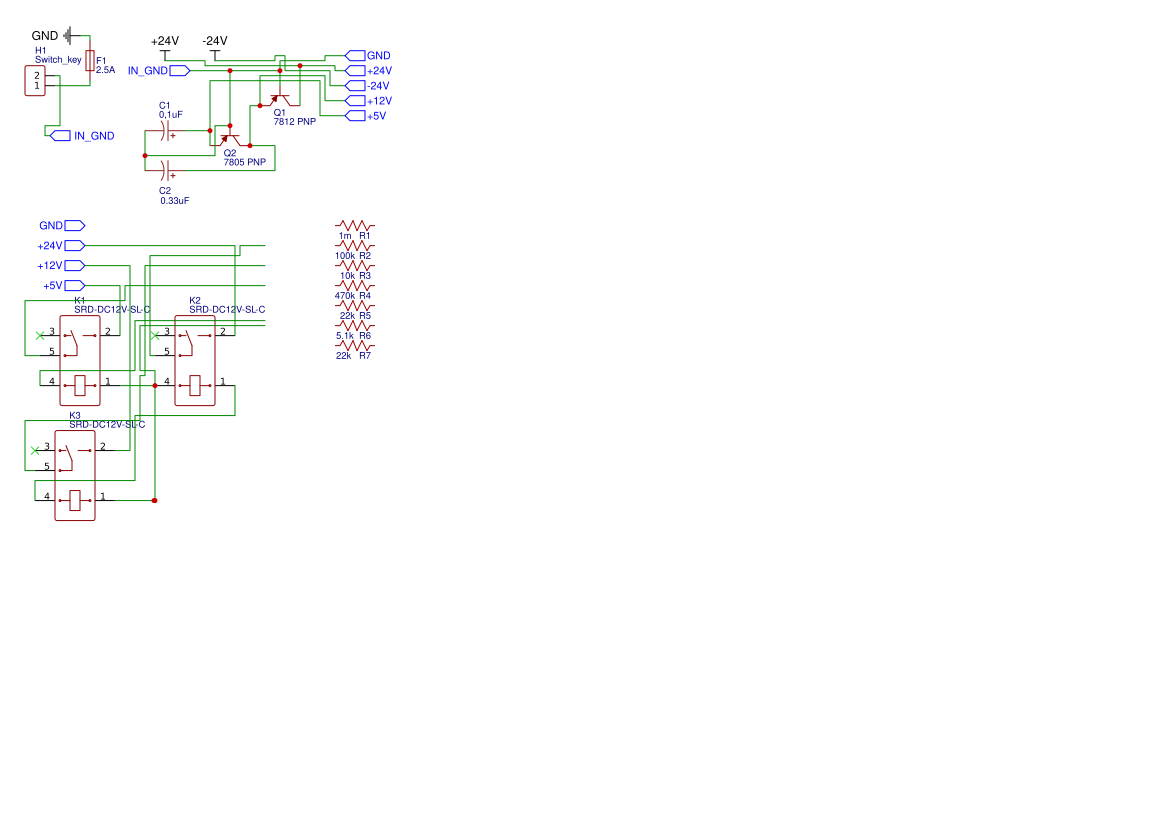Click the GND input label above relay section
Image resolution: width=1169 pixels, height=827 pixels.
tap(63, 225)
